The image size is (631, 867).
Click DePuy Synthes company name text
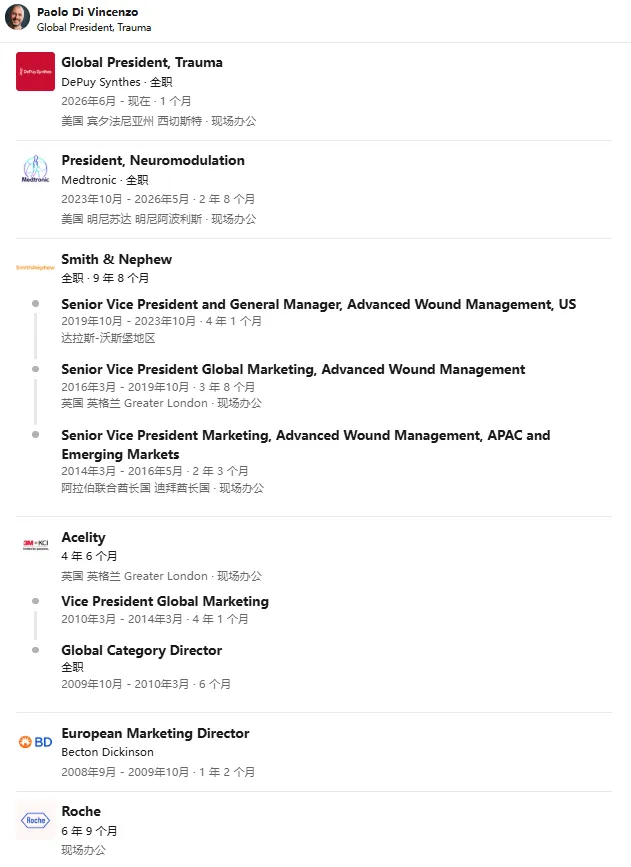(x=101, y=82)
